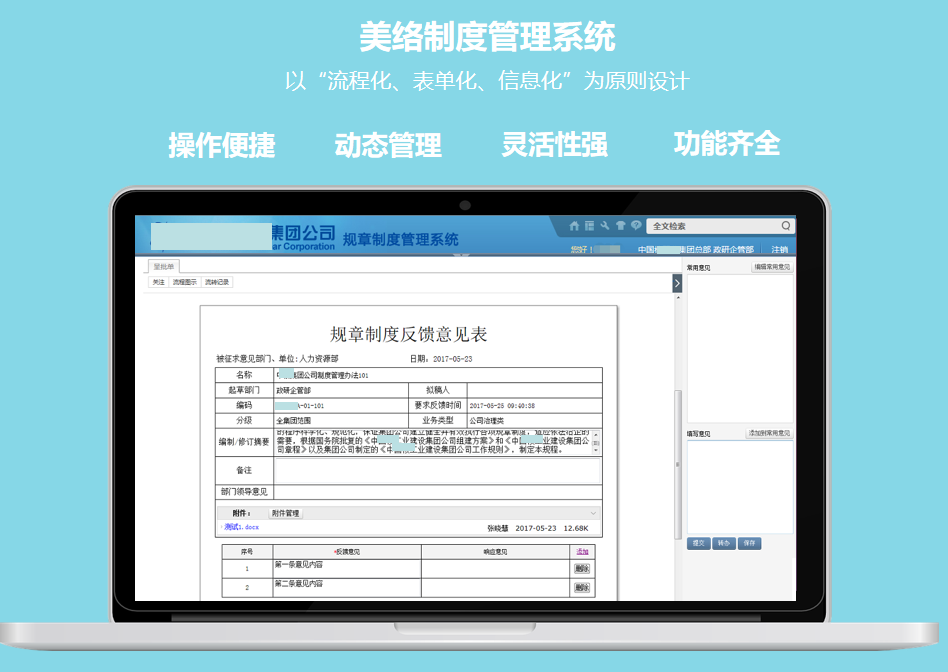Delete the first feedback row
Image resolution: width=948 pixels, height=672 pixels.
(582, 568)
